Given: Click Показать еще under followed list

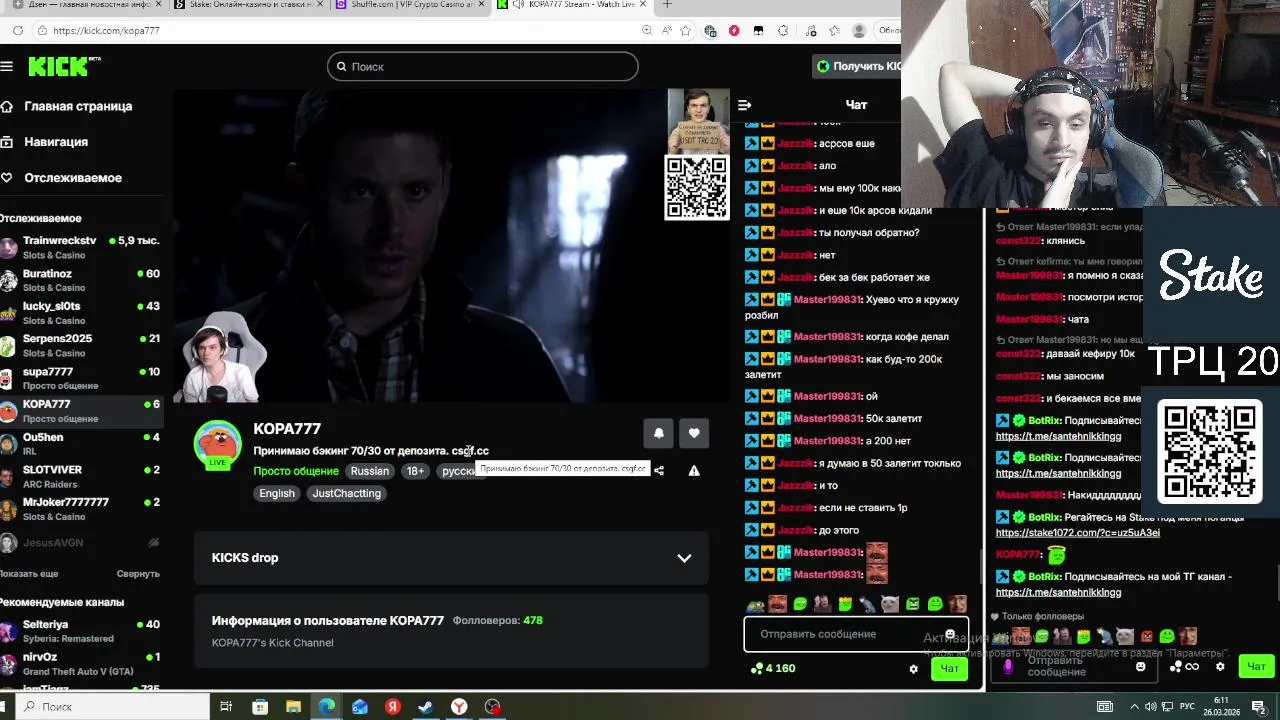Looking at the screenshot, I should 29,574.
